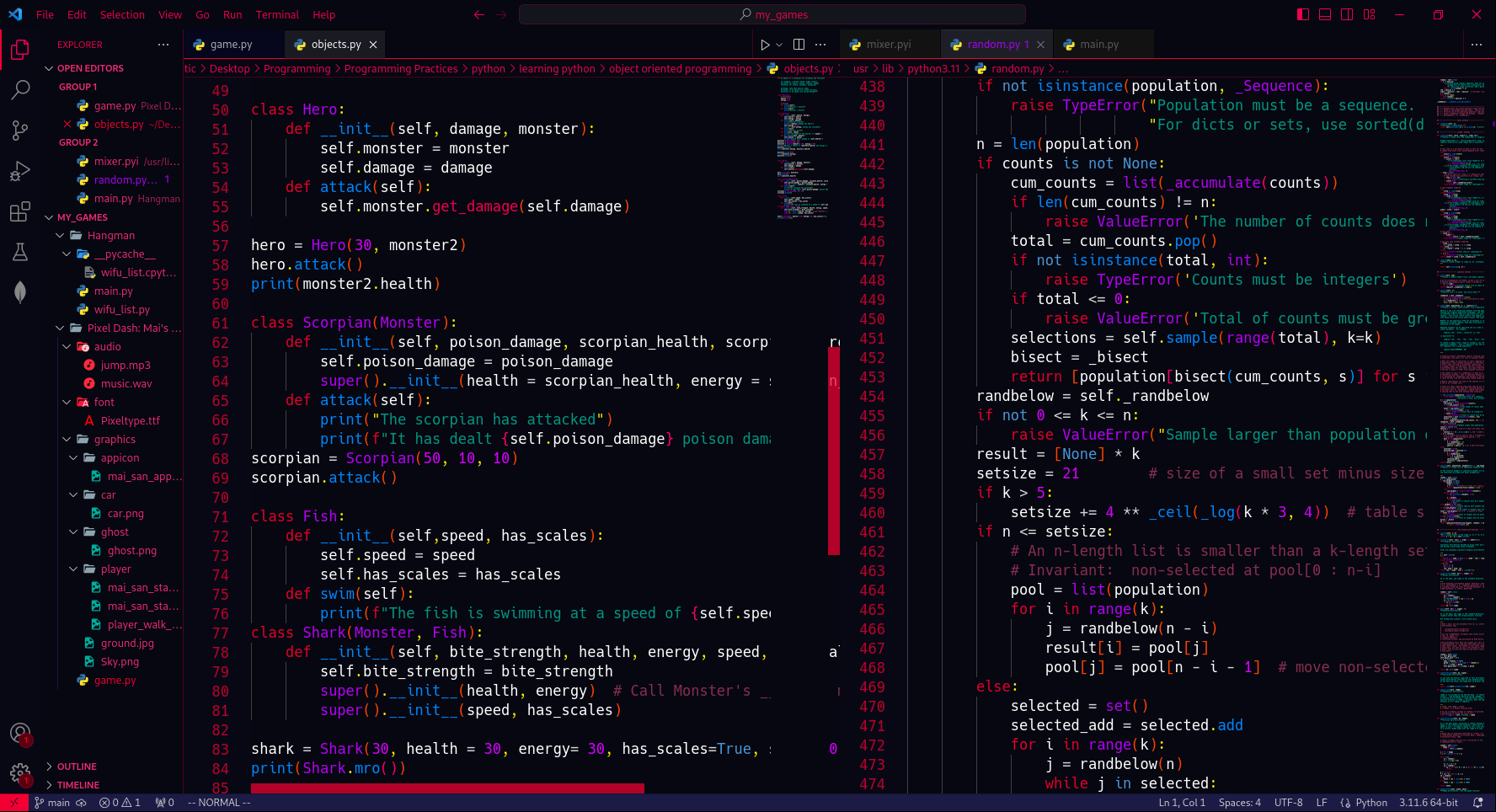Click the Run Python File play button

(x=765, y=45)
